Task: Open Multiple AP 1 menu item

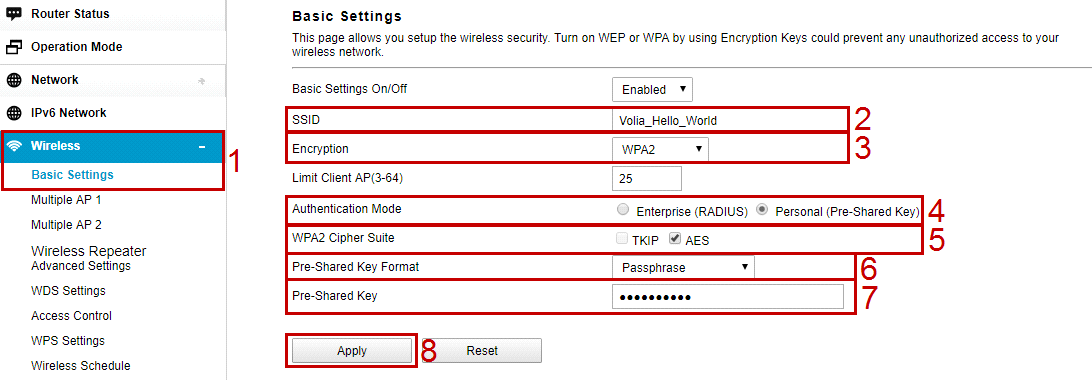Action: [66, 200]
